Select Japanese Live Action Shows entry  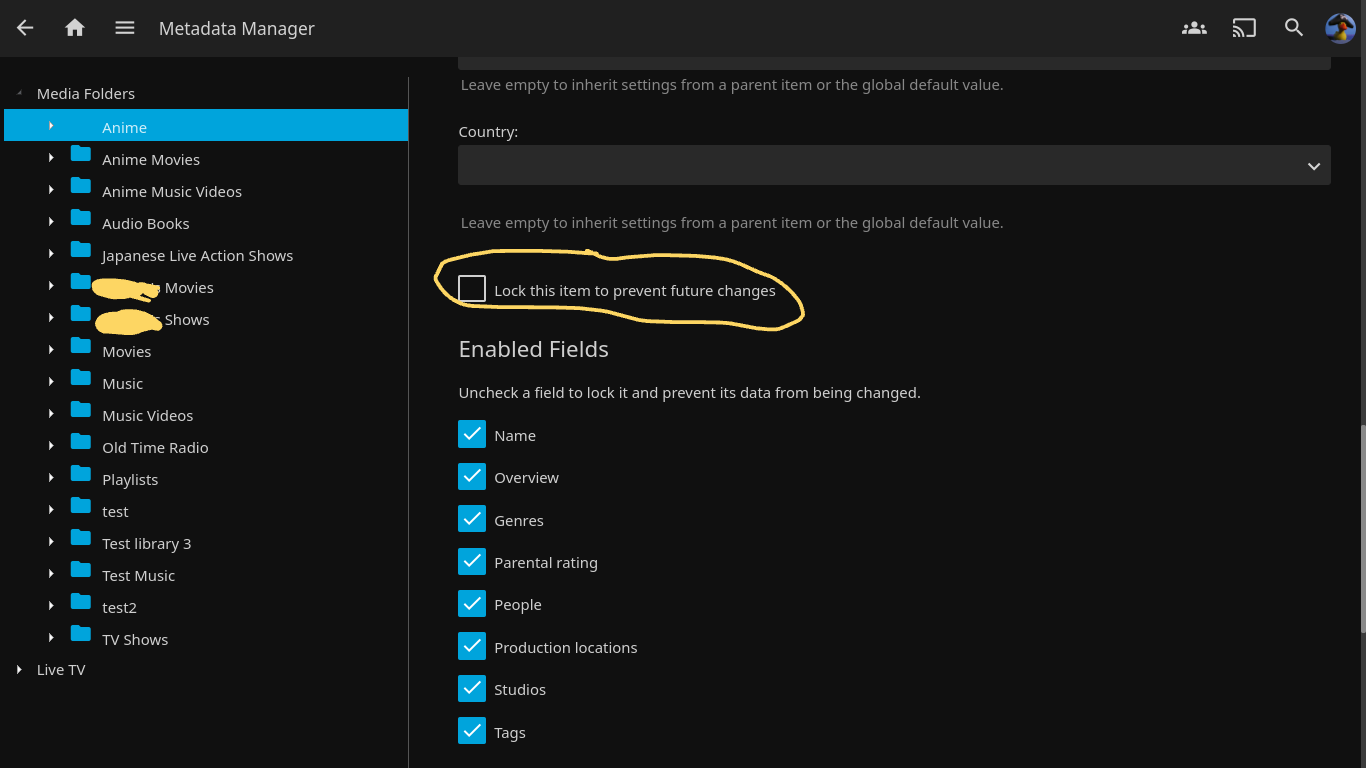pyautogui.click(x=197, y=256)
